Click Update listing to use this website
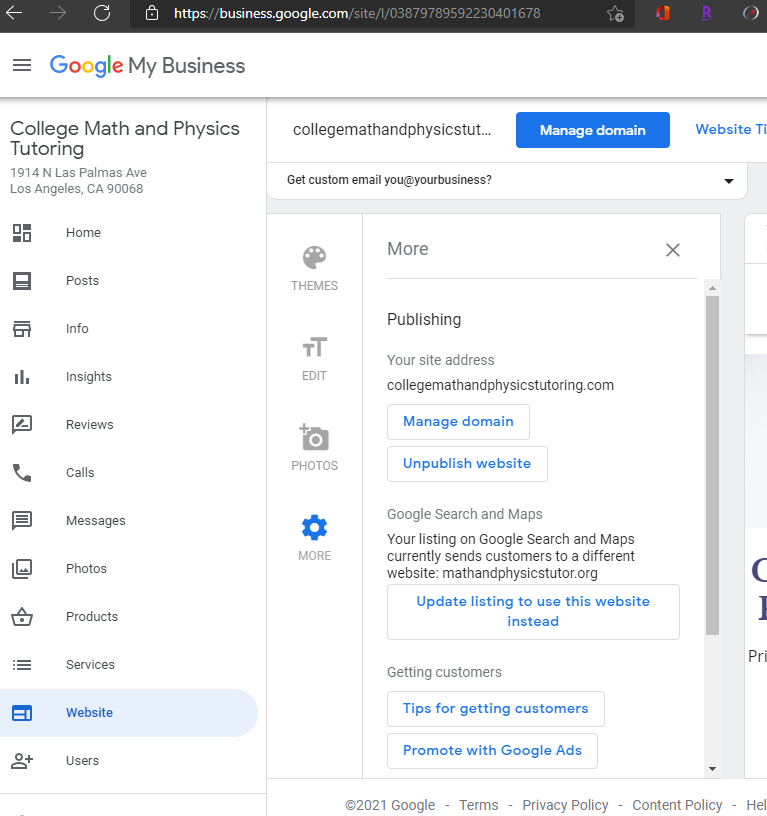 [533, 611]
